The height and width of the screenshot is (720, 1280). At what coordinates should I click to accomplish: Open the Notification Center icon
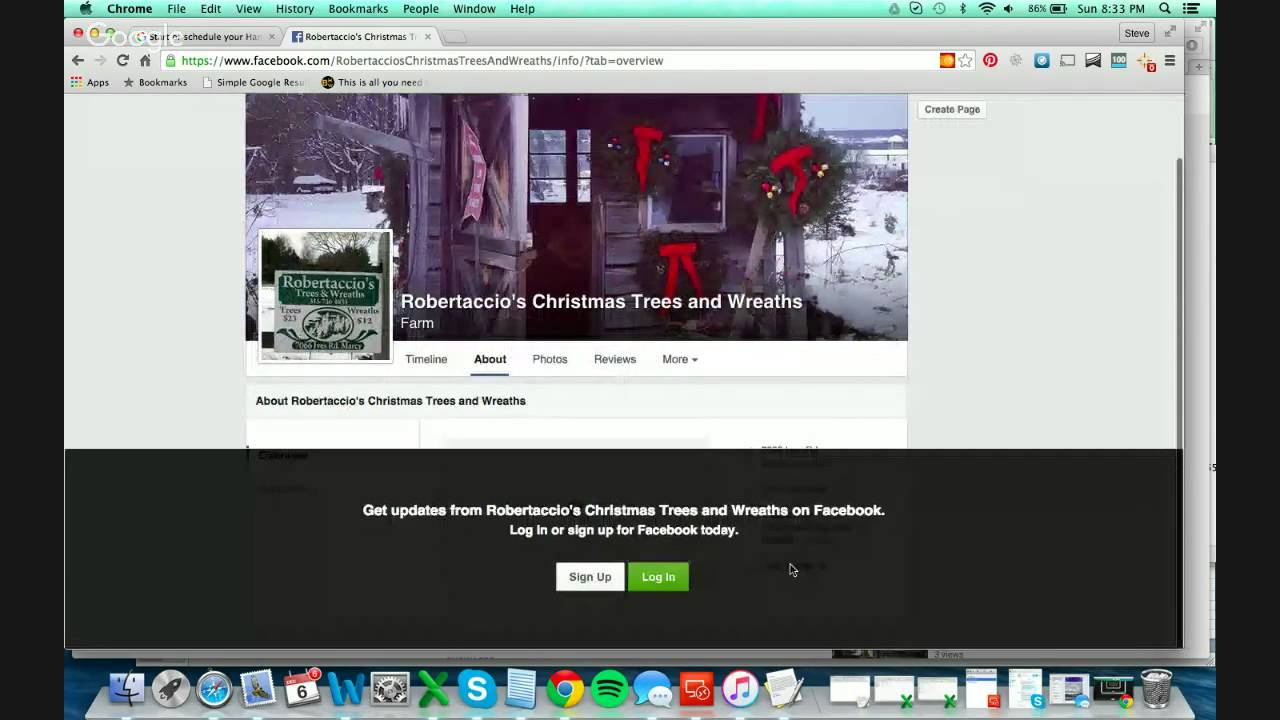[x=1191, y=8]
